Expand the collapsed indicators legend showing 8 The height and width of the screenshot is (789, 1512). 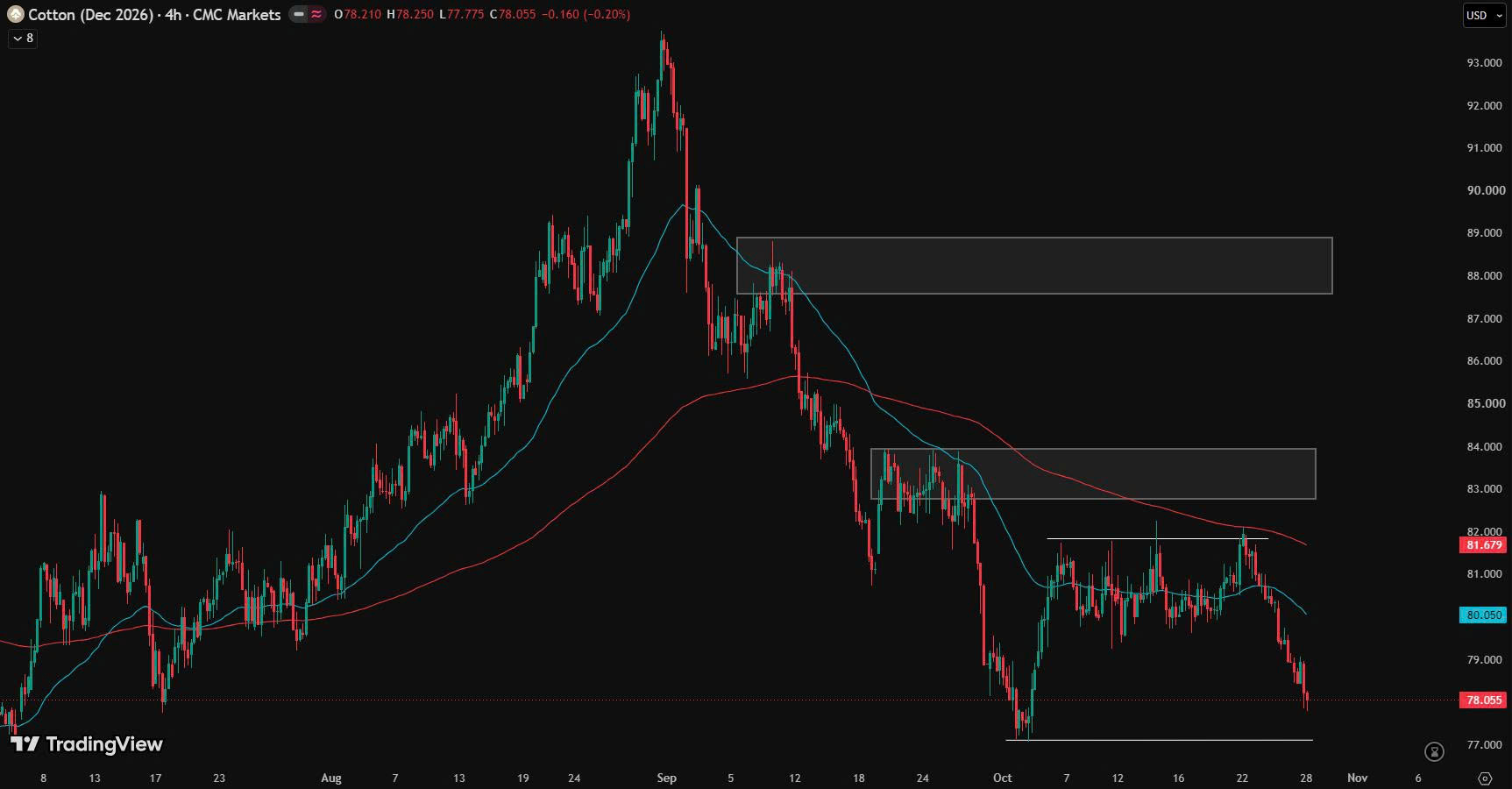(23, 39)
